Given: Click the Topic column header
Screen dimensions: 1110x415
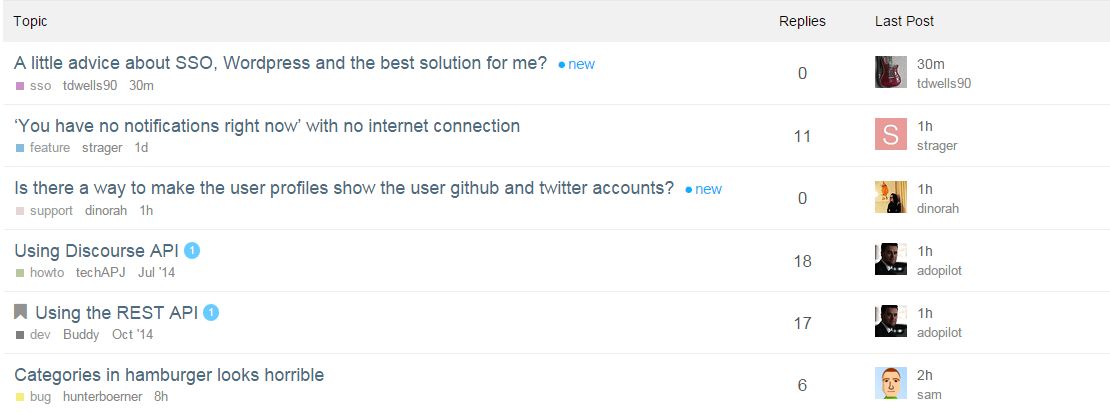Looking at the screenshot, I should [x=30, y=21].
